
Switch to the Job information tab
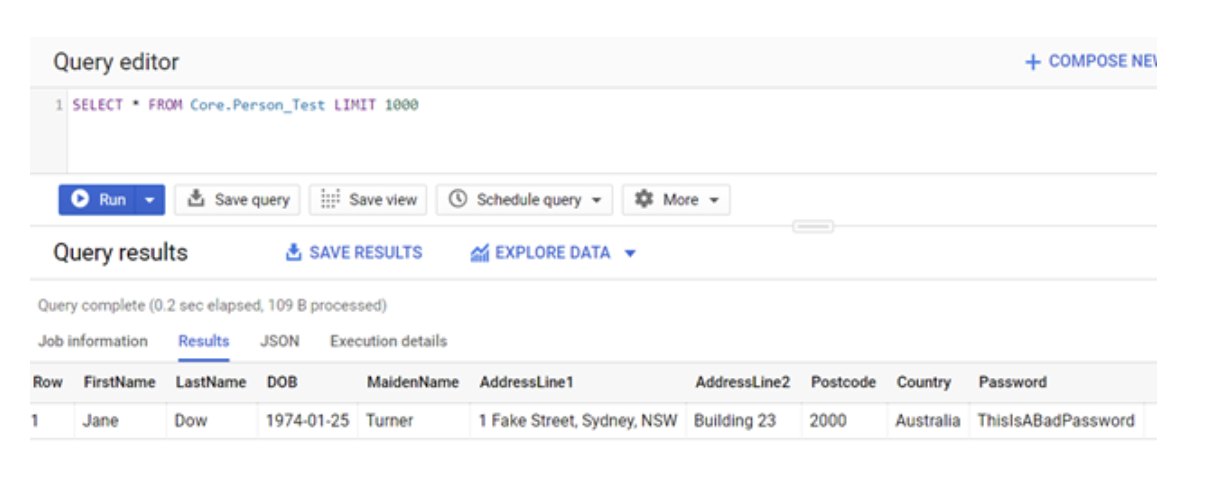[x=93, y=341]
